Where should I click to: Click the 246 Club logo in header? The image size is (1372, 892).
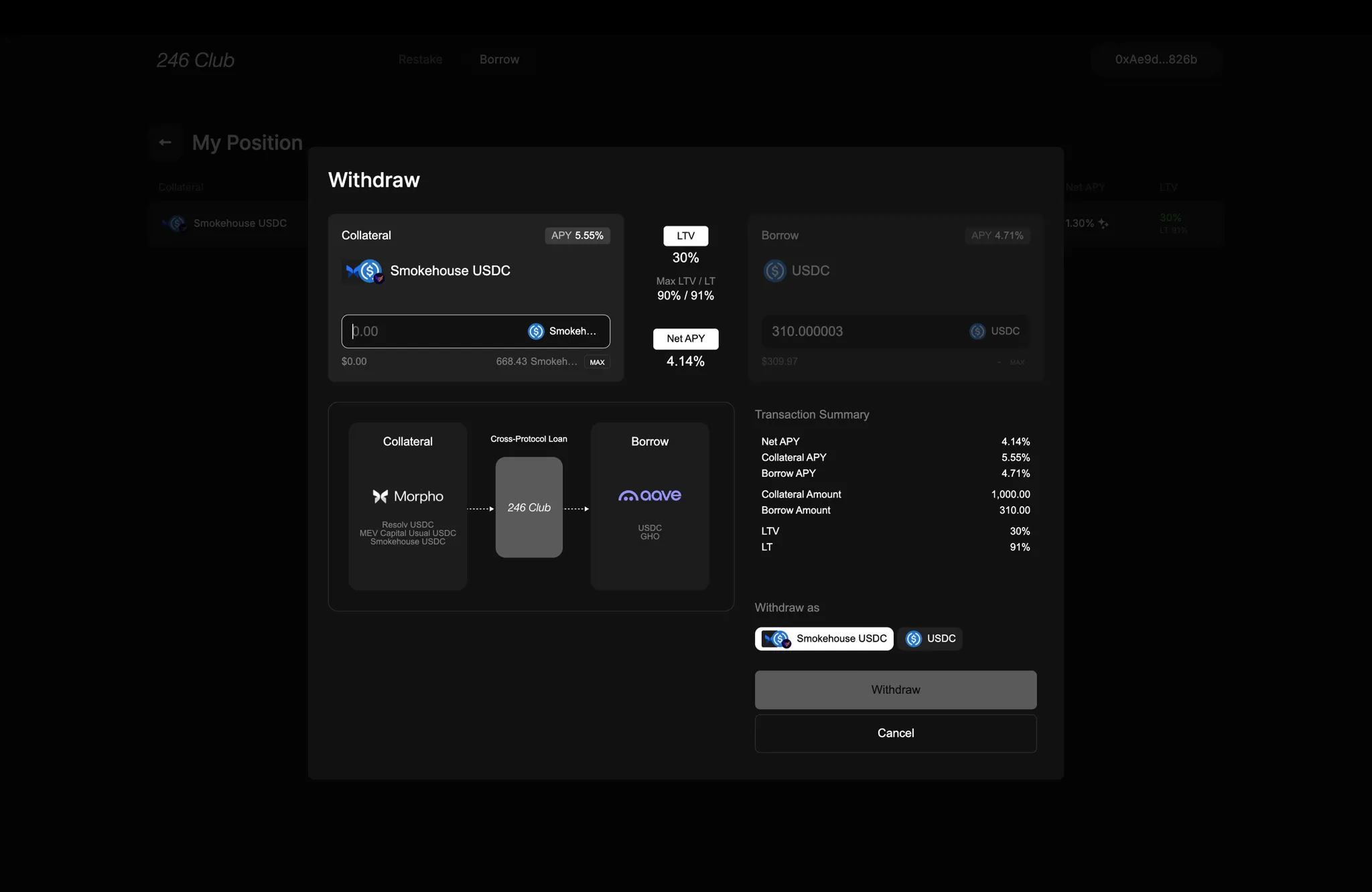pyautogui.click(x=196, y=60)
